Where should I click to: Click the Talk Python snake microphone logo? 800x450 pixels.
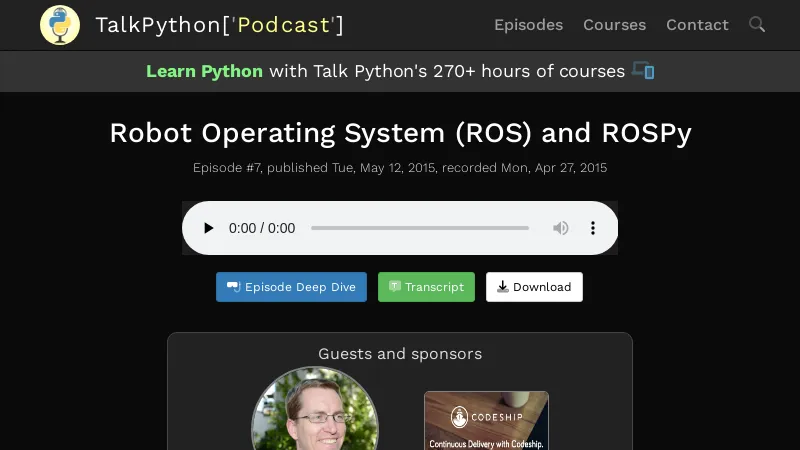point(60,25)
